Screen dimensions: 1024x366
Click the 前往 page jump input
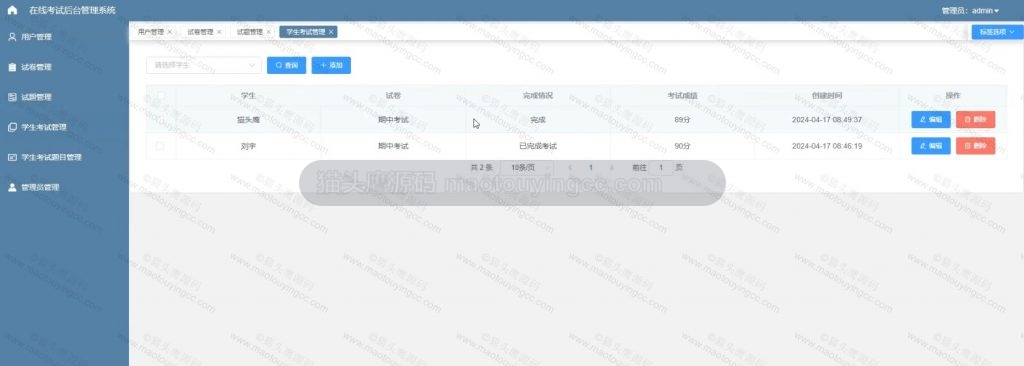(661, 168)
